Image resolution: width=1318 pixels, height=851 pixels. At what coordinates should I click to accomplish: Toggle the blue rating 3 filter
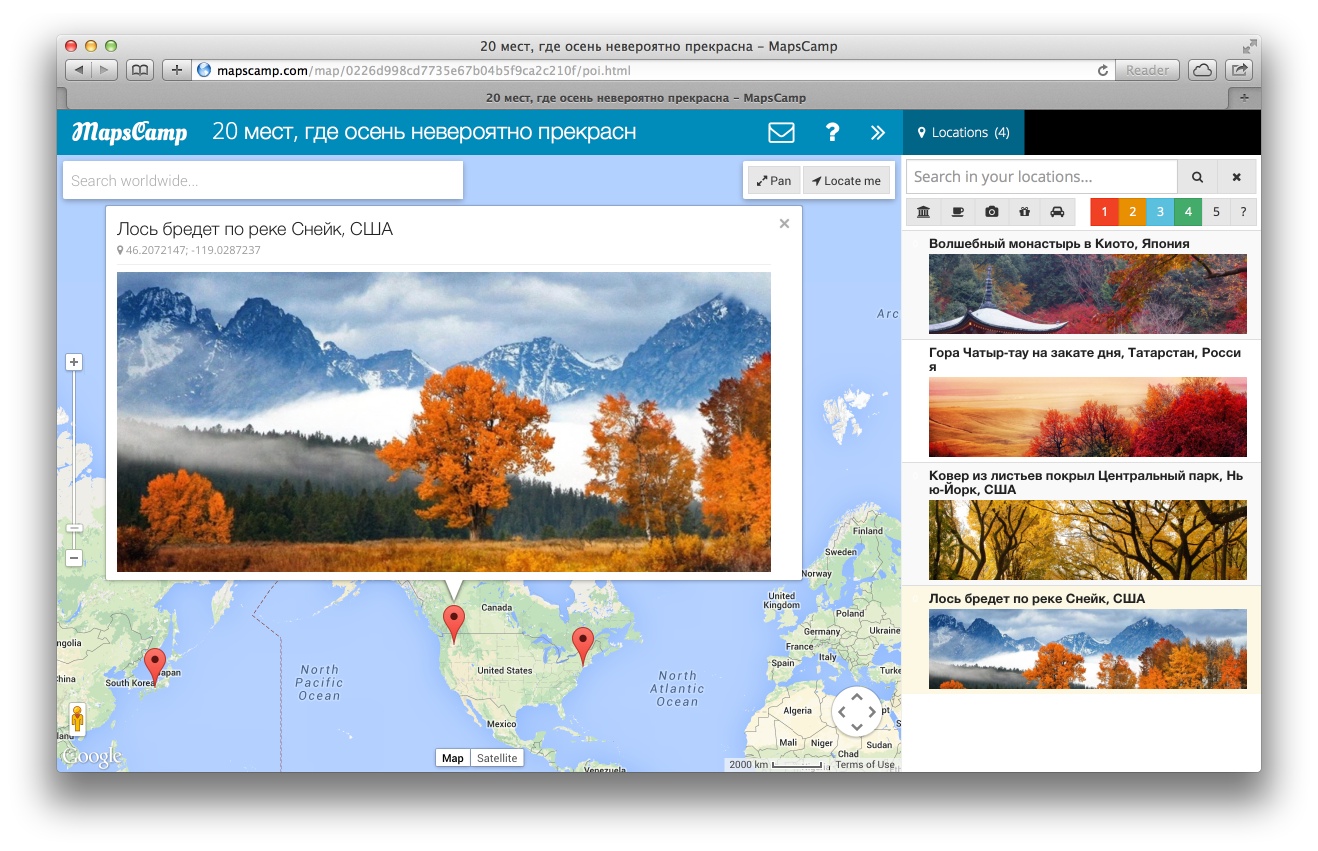tap(1160, 212)
